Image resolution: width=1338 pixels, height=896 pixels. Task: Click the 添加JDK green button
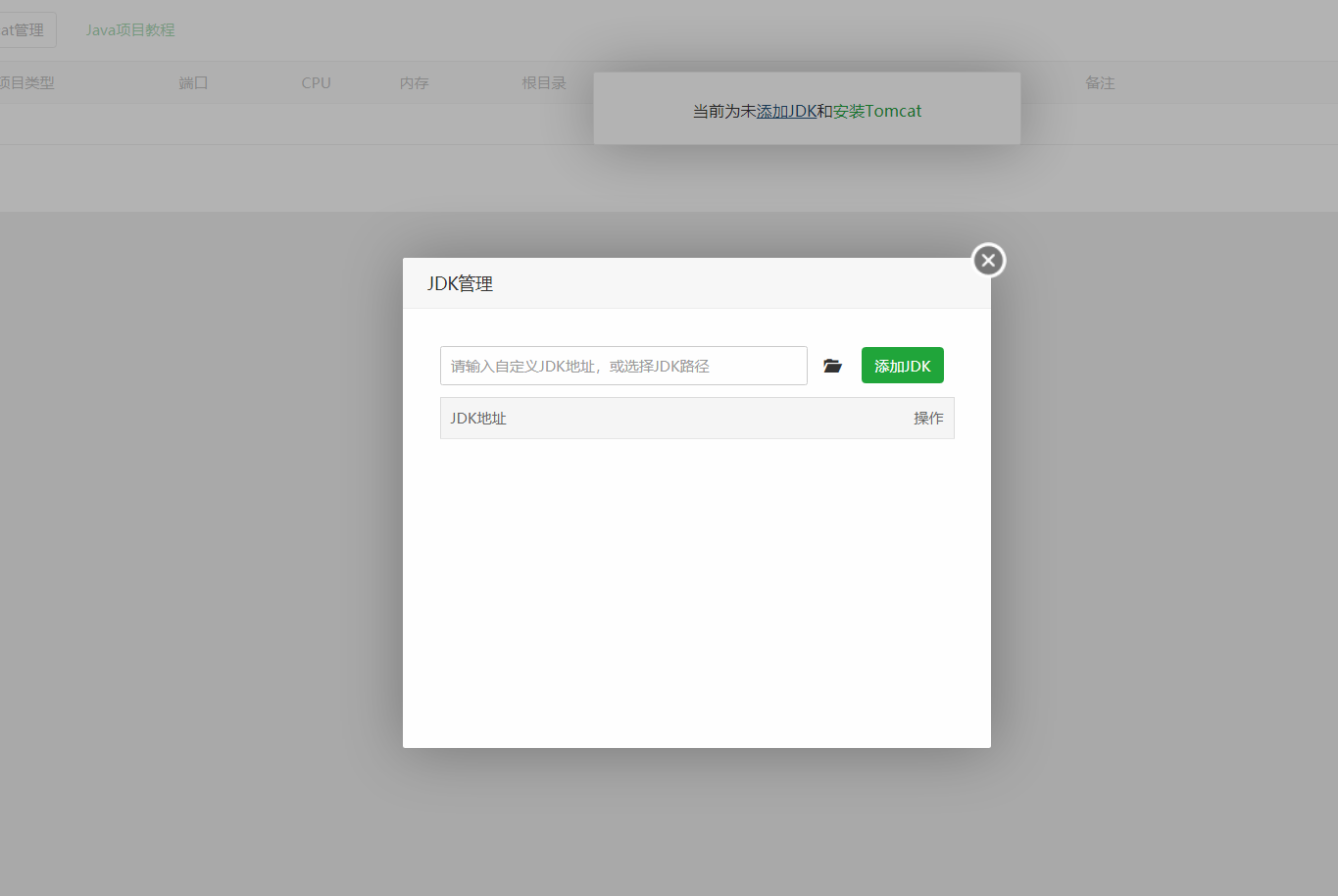click(903, 366)
